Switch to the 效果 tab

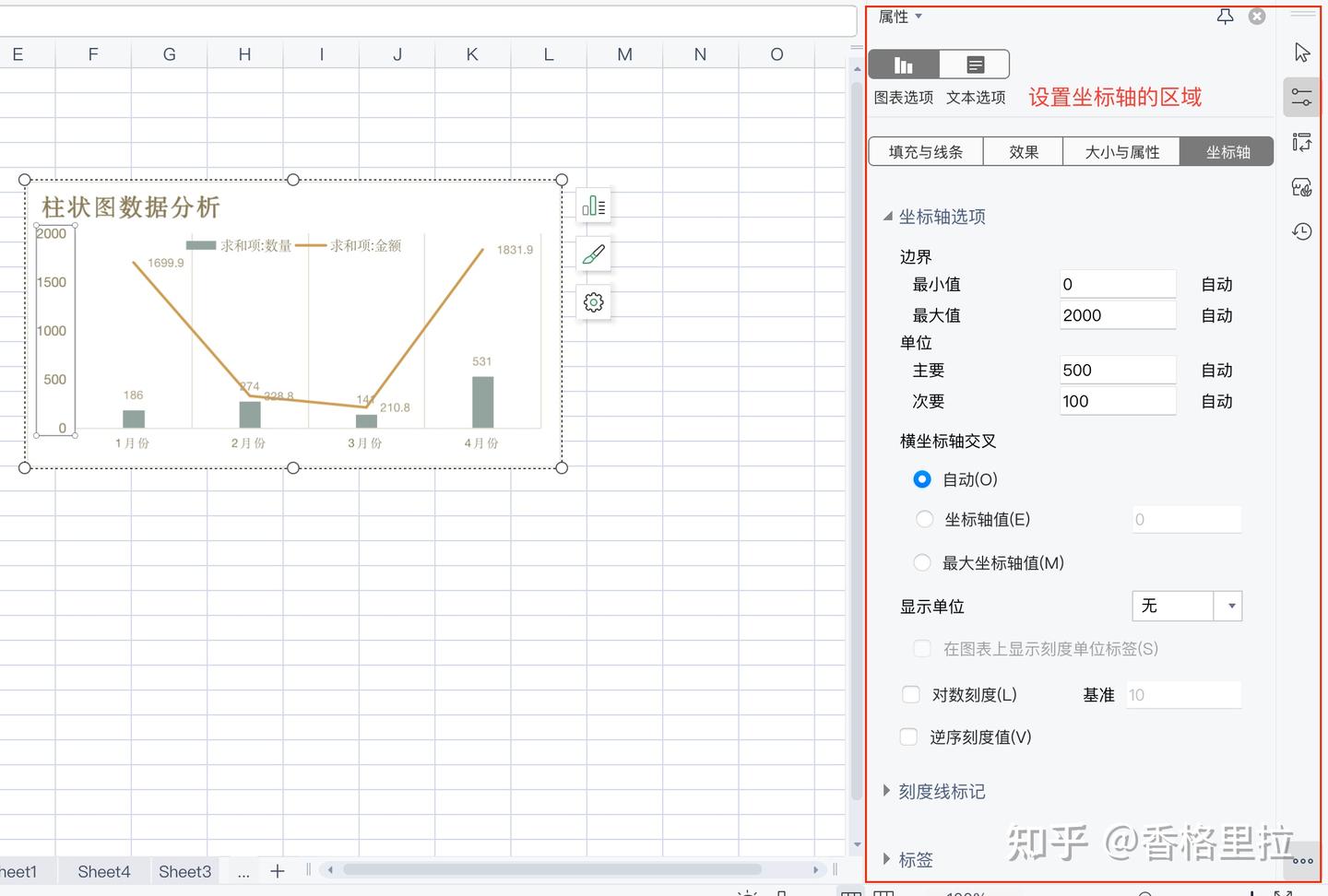coord(1024,152)
